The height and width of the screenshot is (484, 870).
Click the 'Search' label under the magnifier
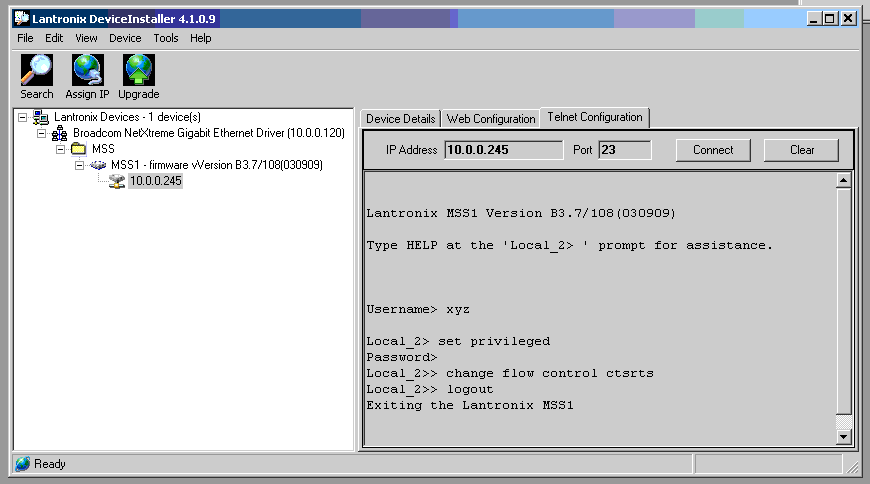point(37,94)
